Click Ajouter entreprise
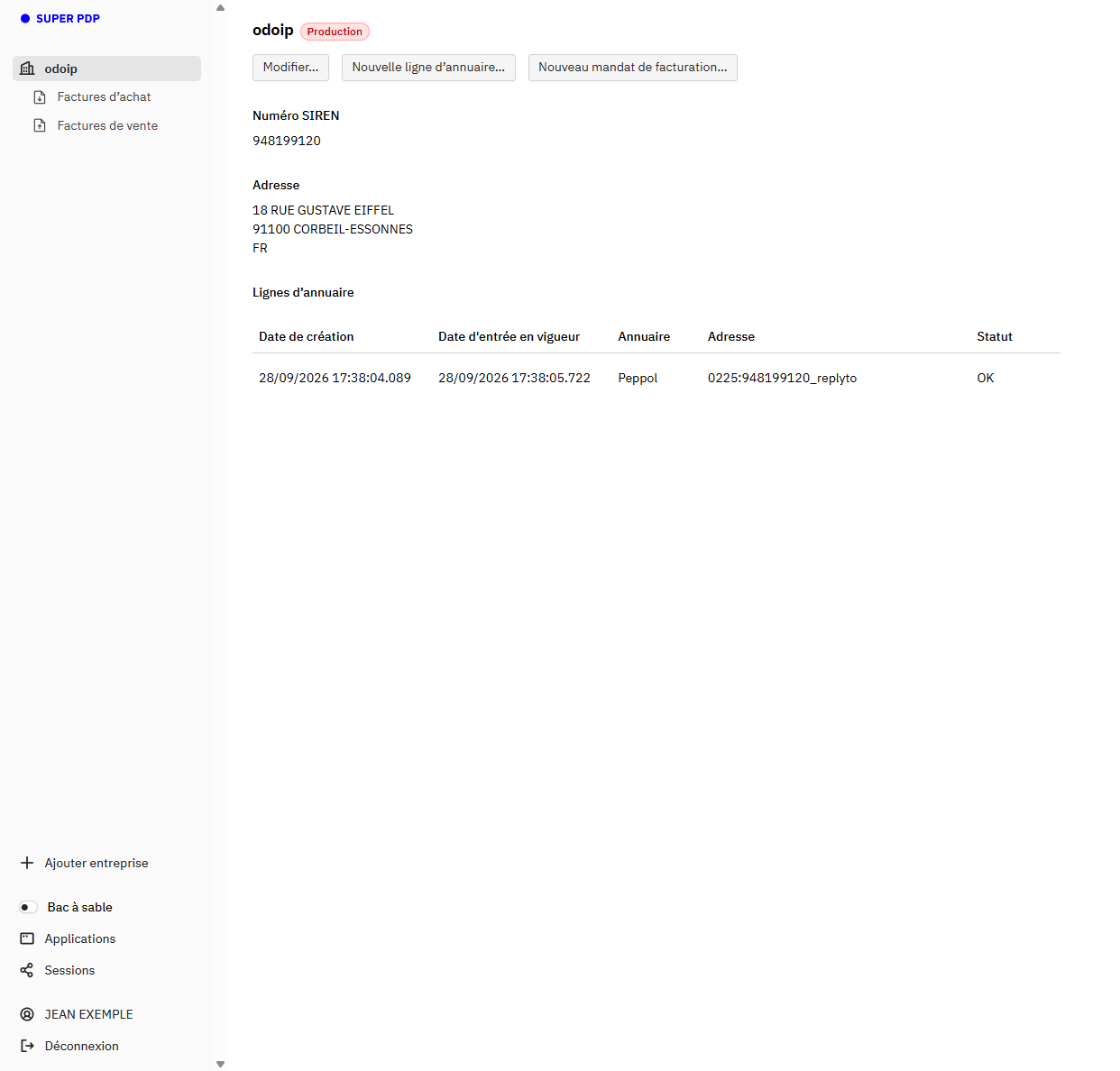Screen dimensions: 1120x1071 pyautogui.click(x=96, y=863)
